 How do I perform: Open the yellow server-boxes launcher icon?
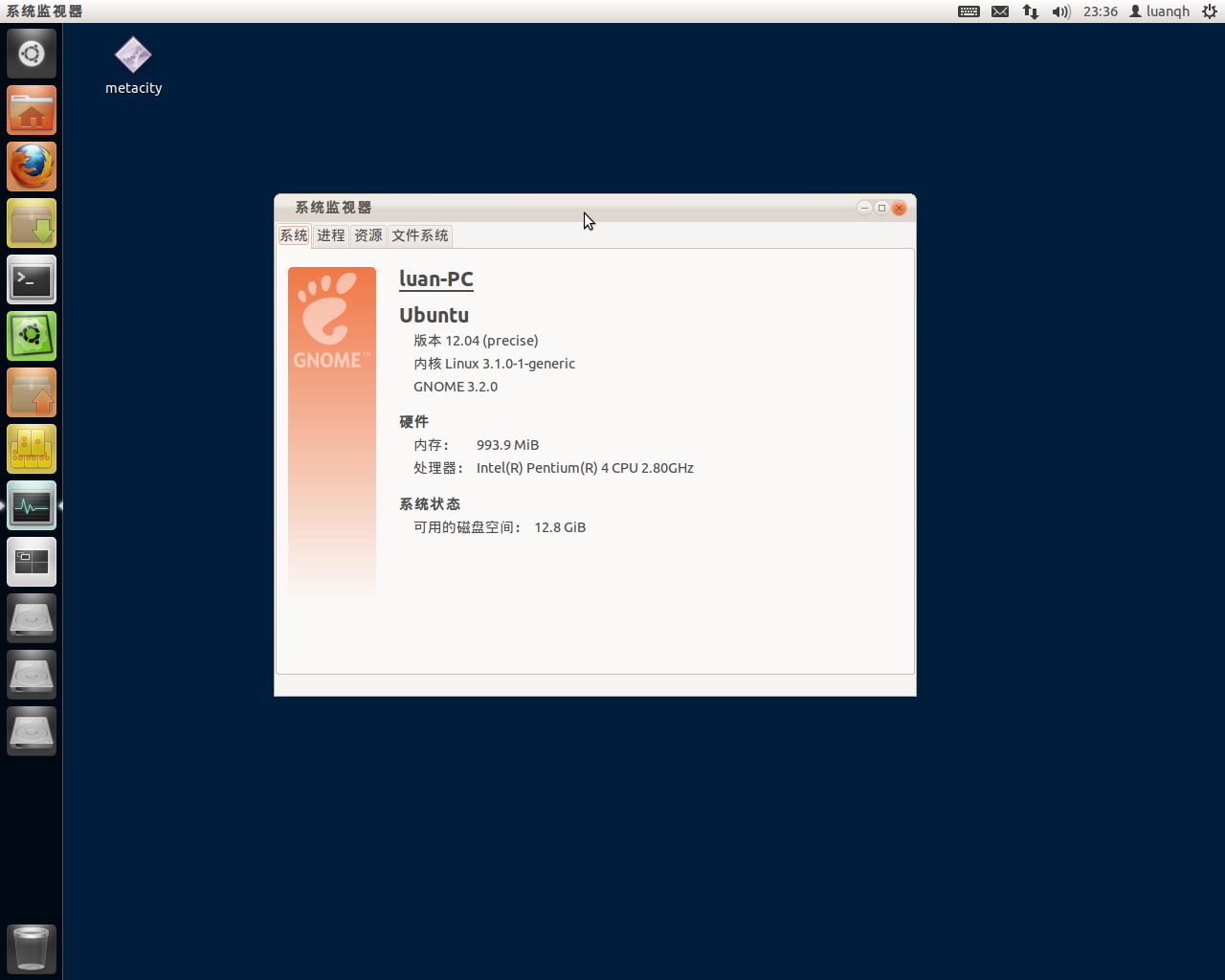(32, 449)
